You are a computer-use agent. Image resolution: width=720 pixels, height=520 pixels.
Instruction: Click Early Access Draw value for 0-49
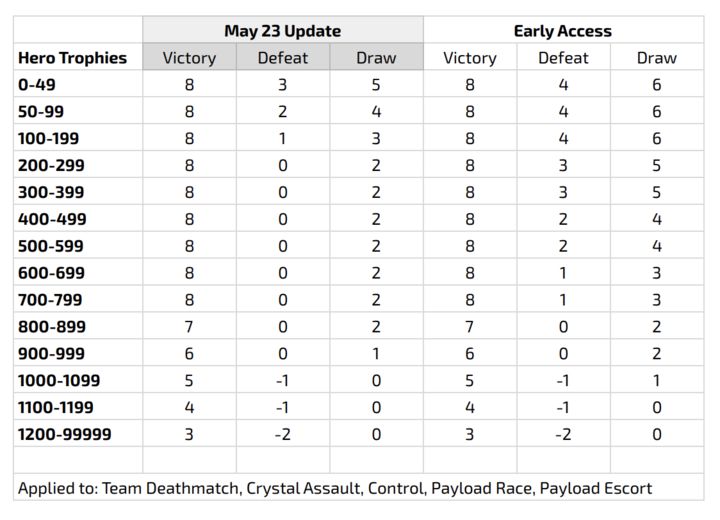pos(657,85)
